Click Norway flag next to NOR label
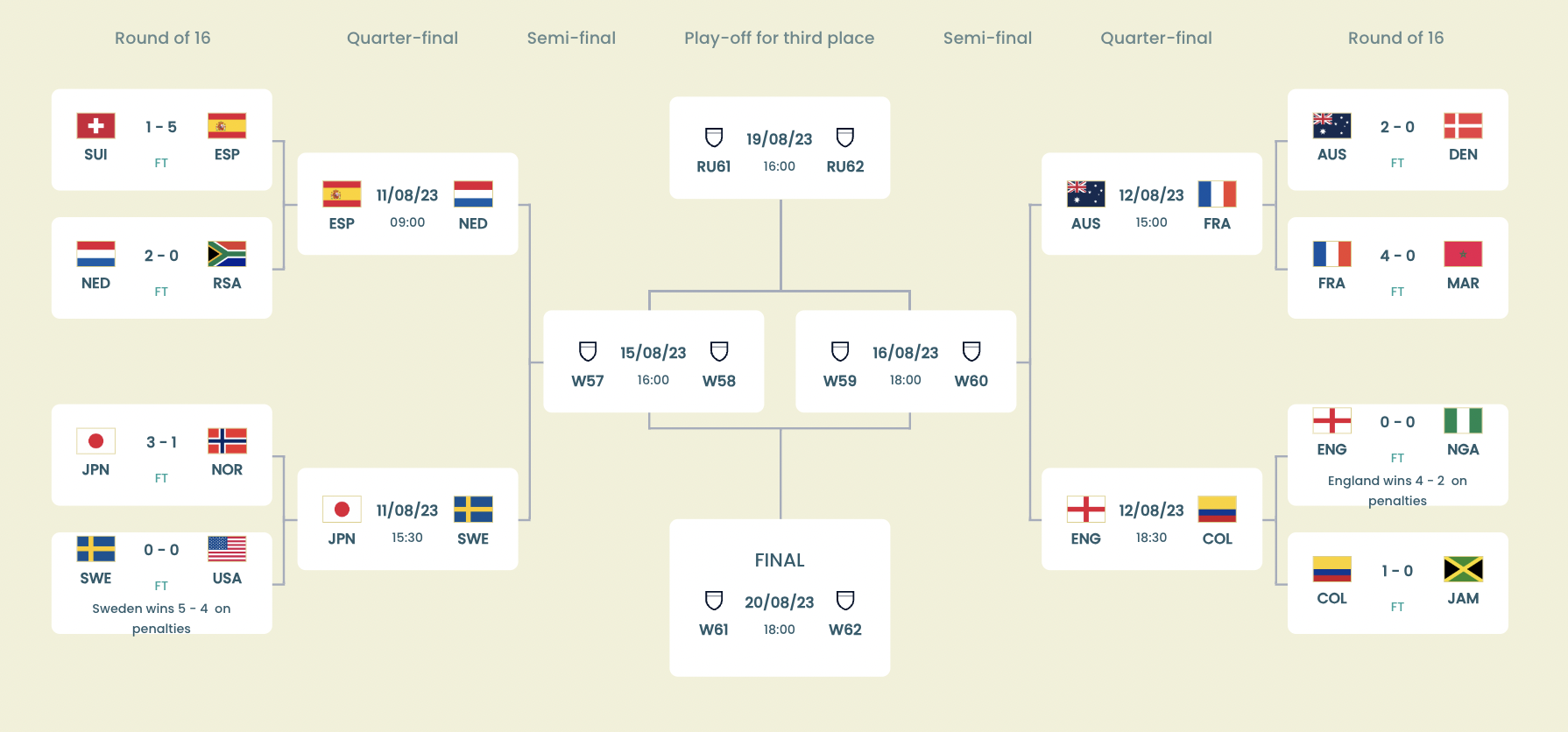 (x=227, y=441)
